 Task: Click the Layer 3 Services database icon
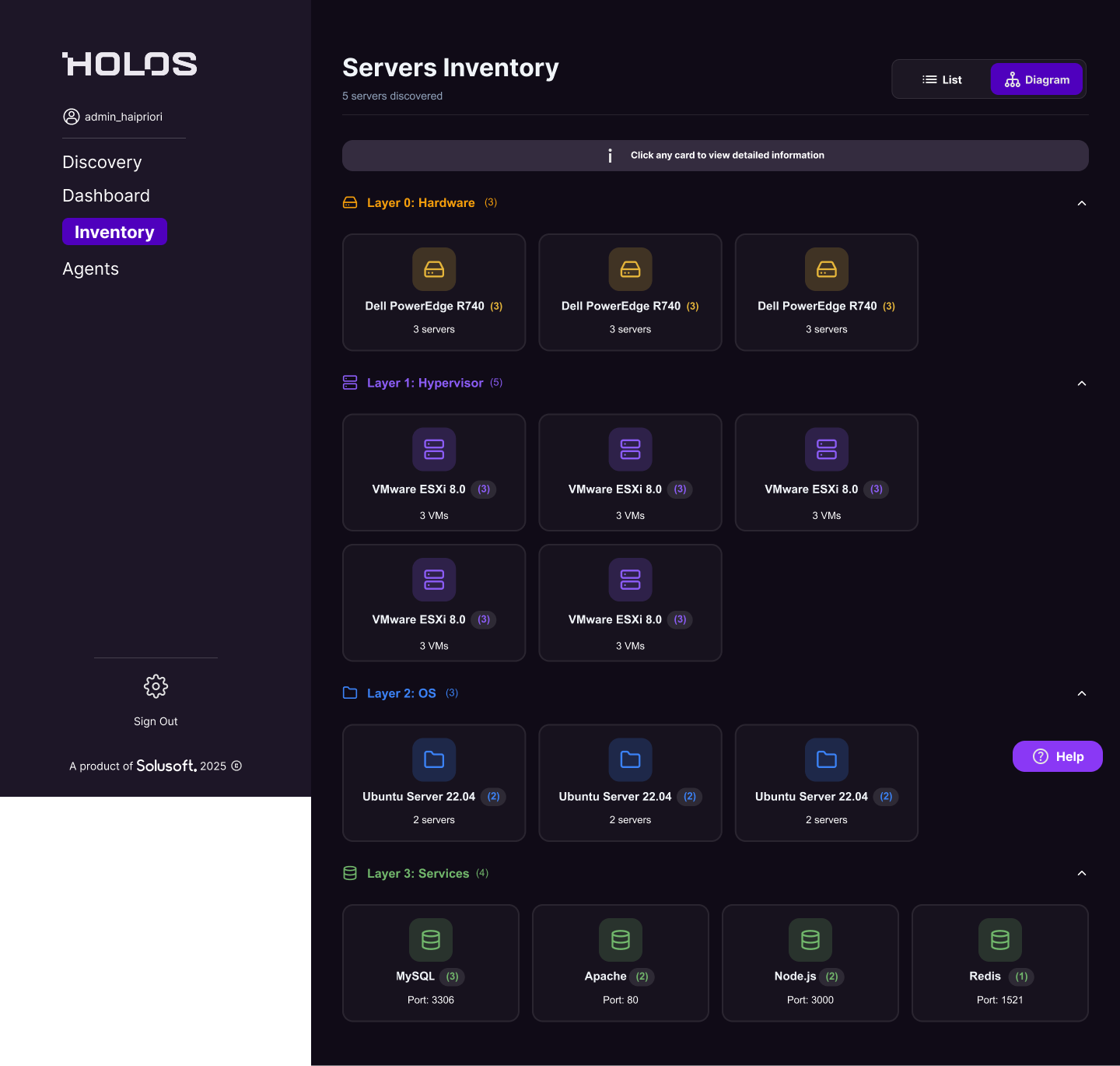click(x=350, y=873)
